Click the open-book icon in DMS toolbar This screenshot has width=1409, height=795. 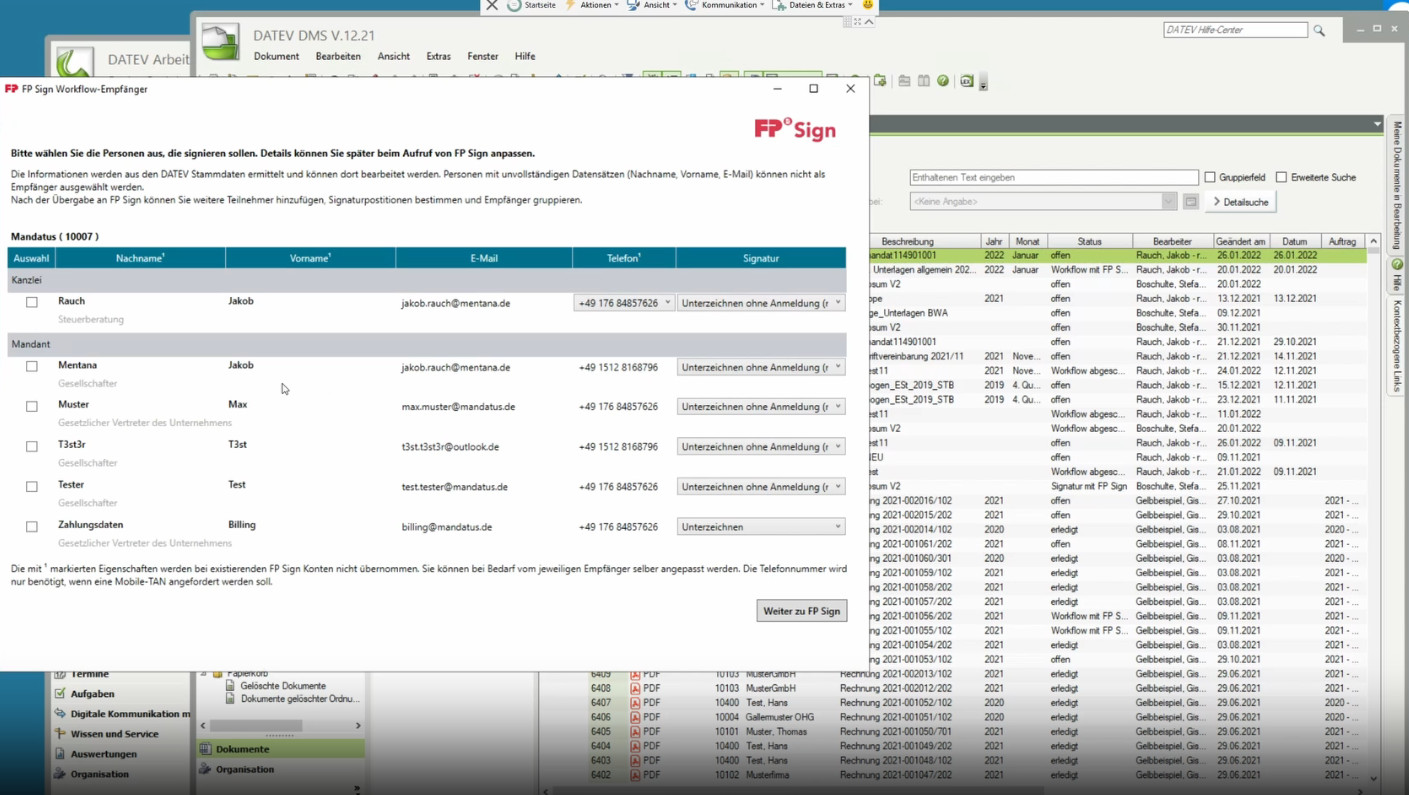coord(924,81)
